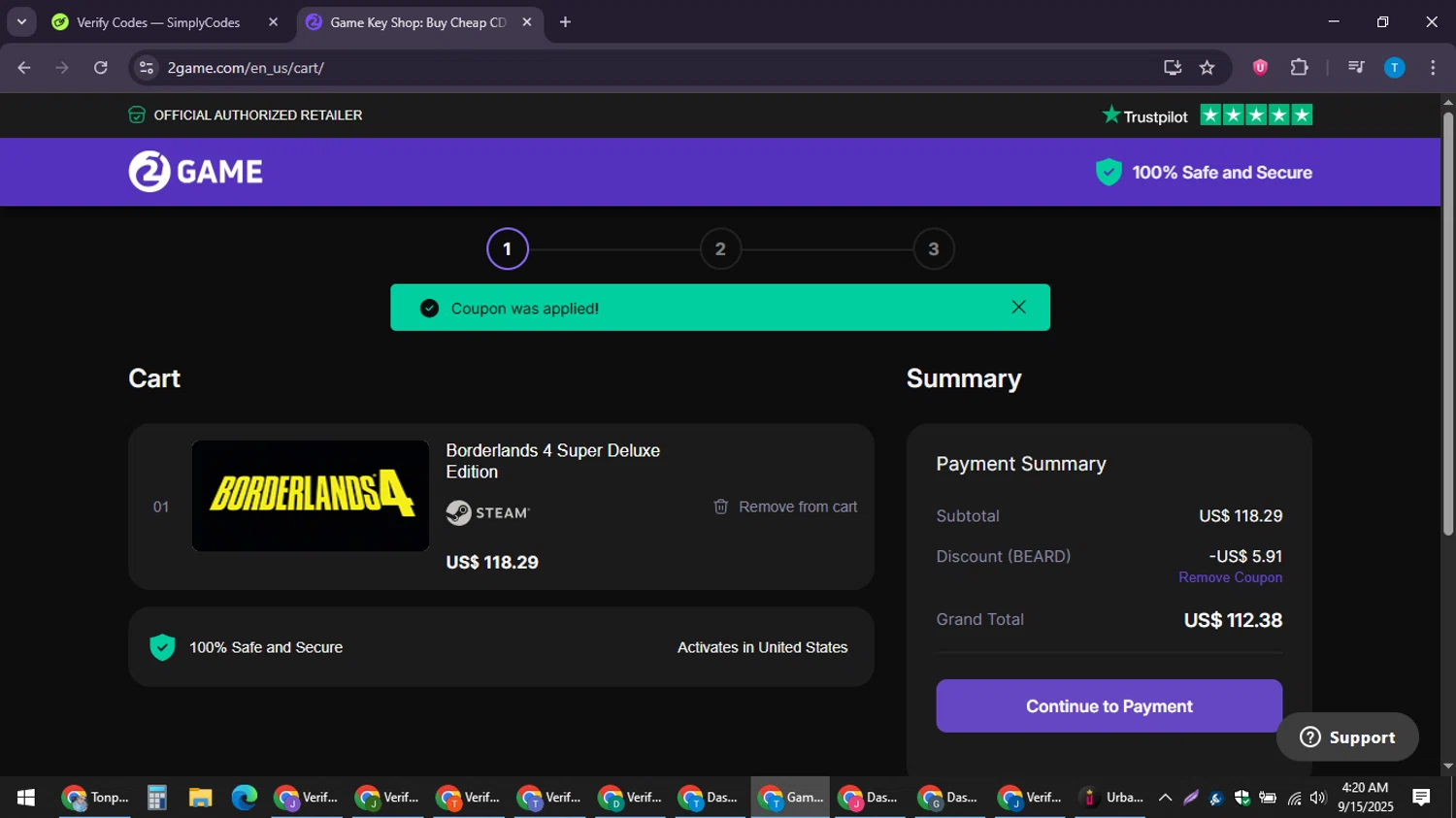Image resolution: width=1456 pixels, height=818 pixels.
Task: Click the Discount (BEARD) label
Action: point(1003,556)
